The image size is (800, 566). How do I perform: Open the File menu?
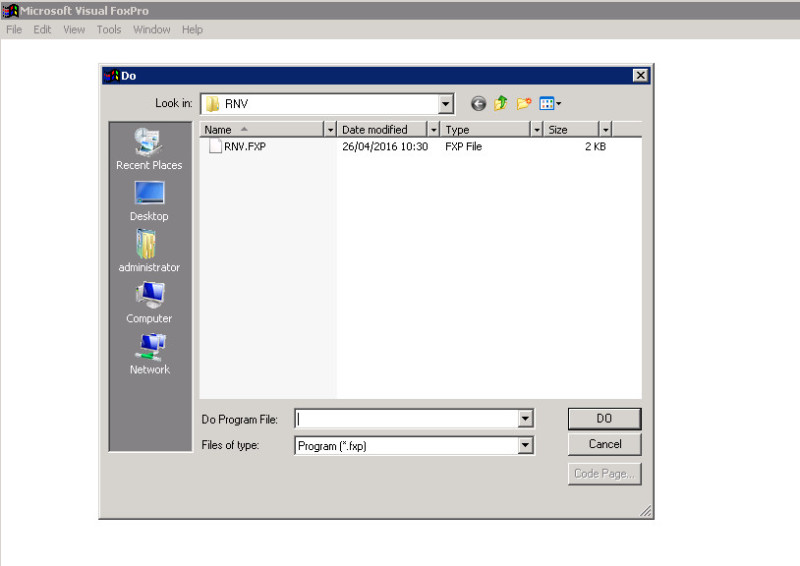tap(14, 30)
